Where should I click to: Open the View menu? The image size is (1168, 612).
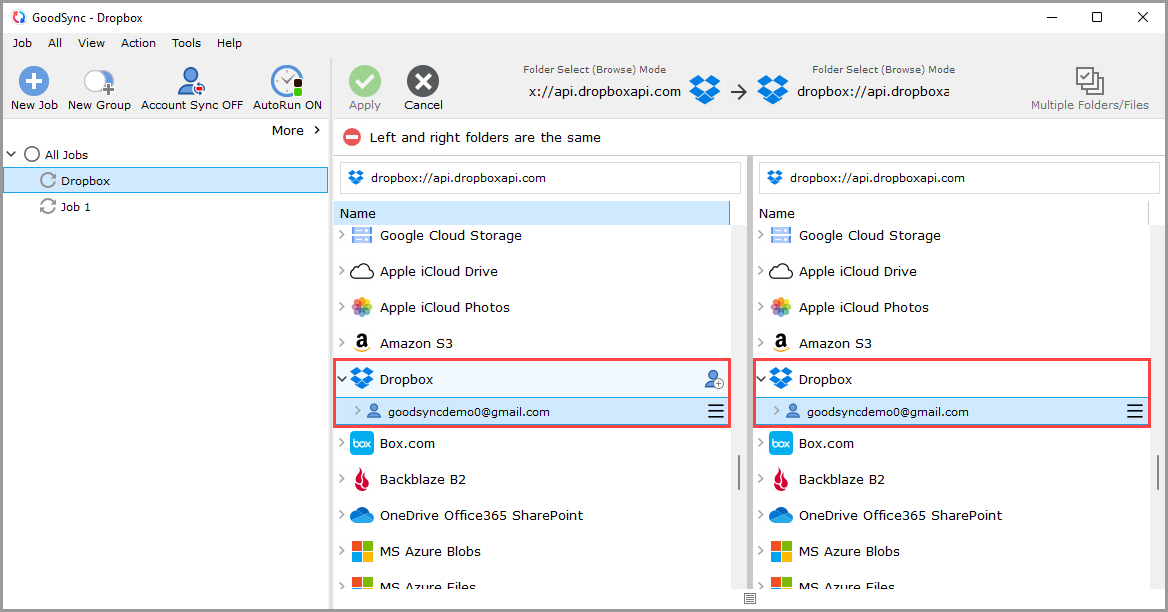pyautogui.click(x=92, y=43)
